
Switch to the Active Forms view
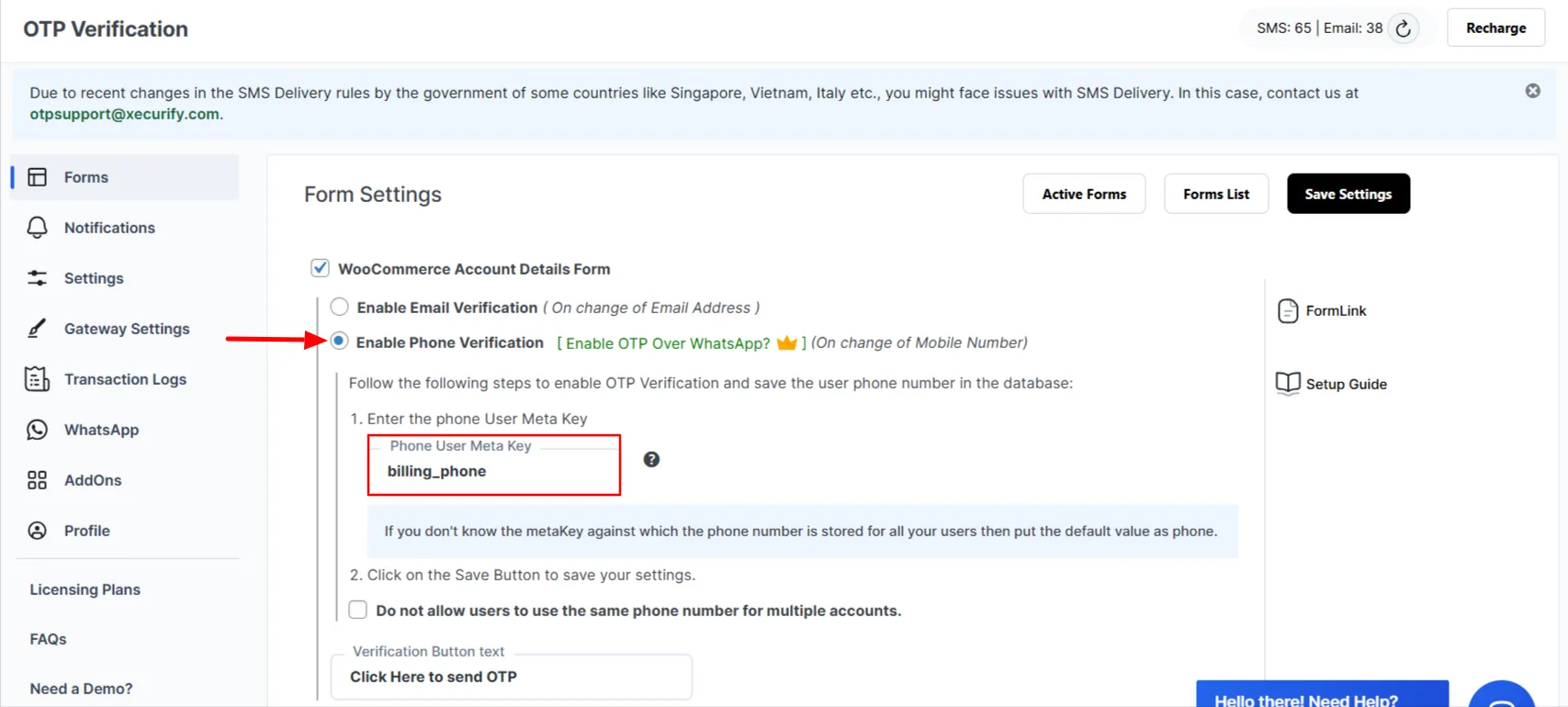pos(1084,194)
